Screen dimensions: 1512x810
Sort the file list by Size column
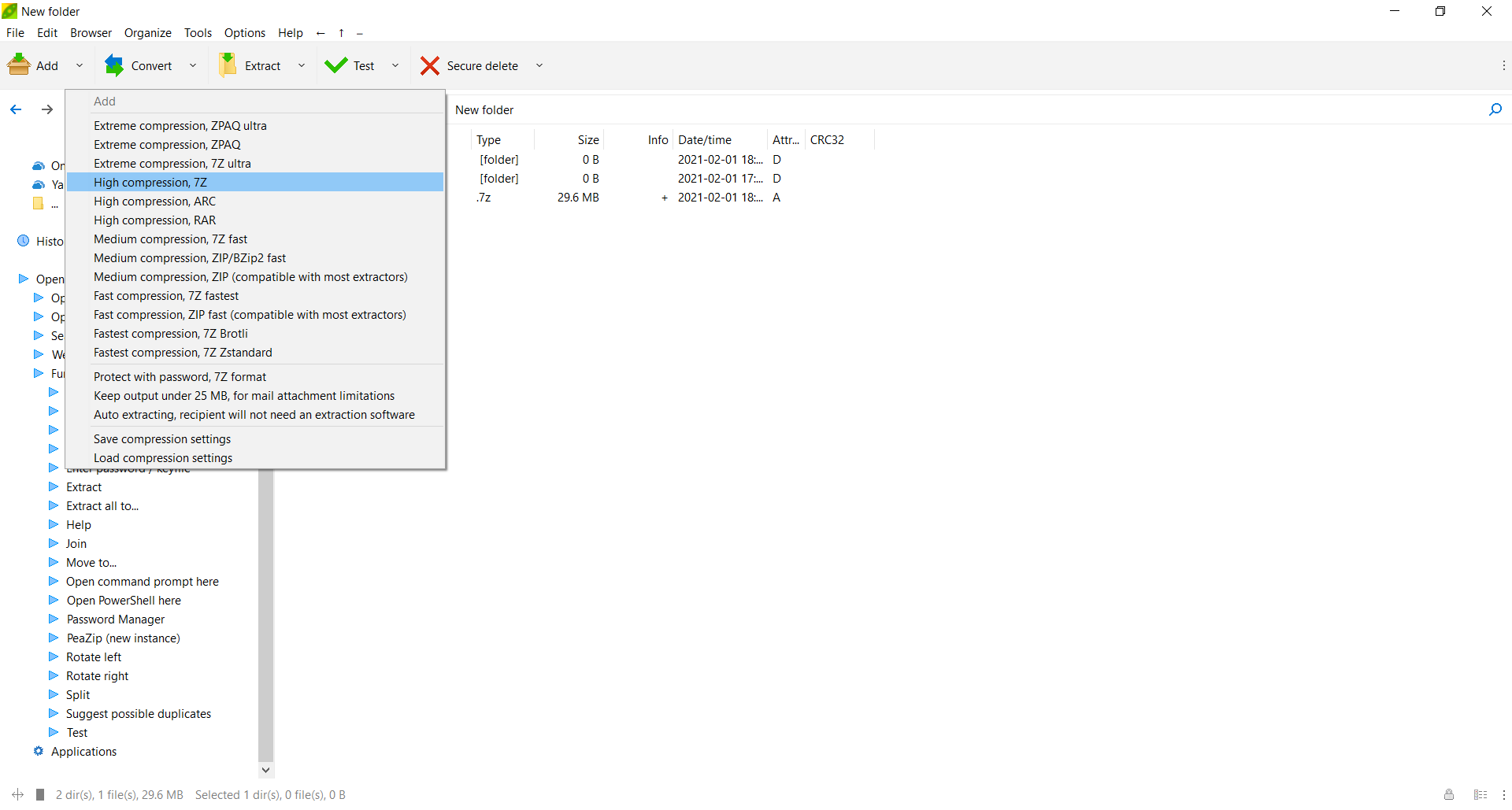(587, 140)
